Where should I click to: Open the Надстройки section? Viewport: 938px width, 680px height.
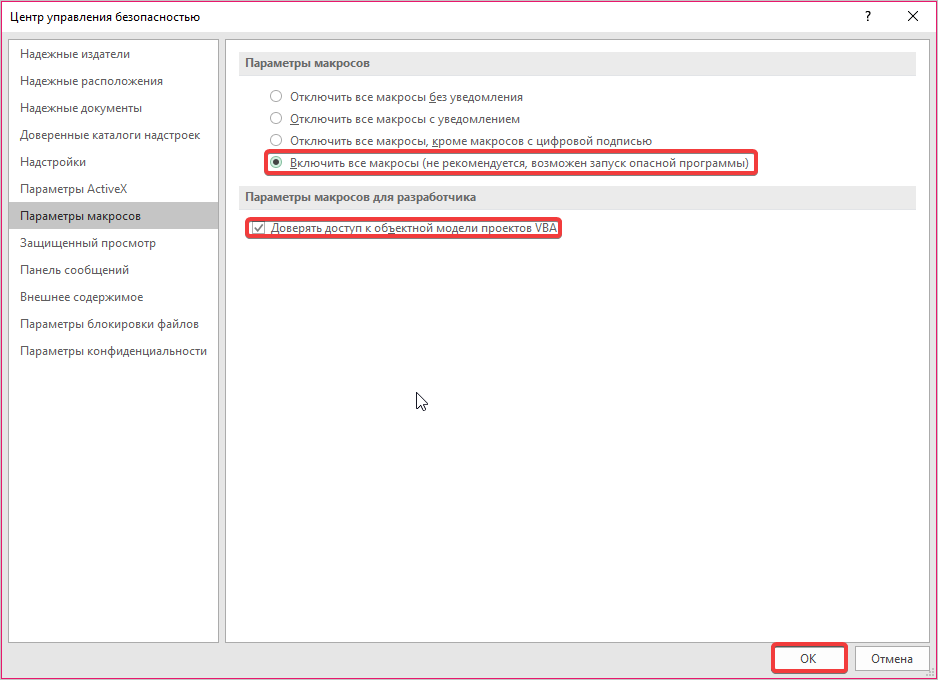53,162
